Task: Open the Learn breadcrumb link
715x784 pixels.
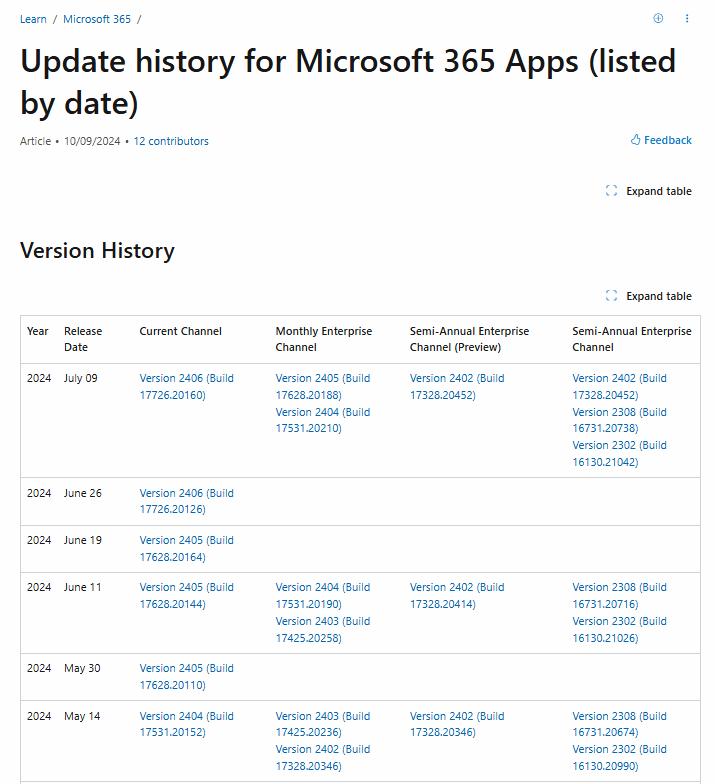Action: click(33, 19)
